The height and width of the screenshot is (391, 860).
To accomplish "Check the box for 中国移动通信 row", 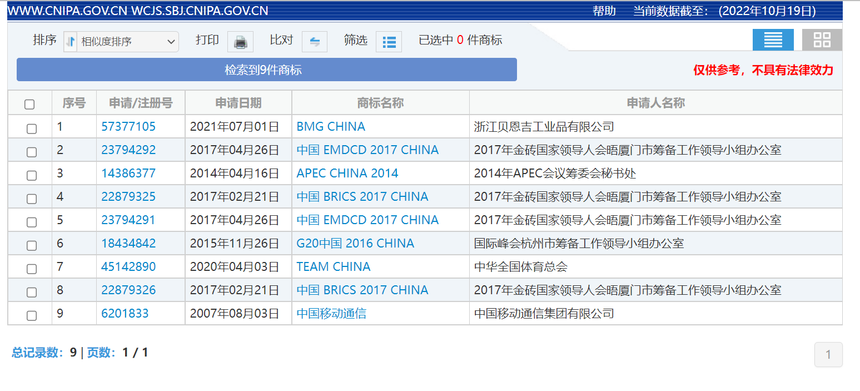I will pos(31,315).
